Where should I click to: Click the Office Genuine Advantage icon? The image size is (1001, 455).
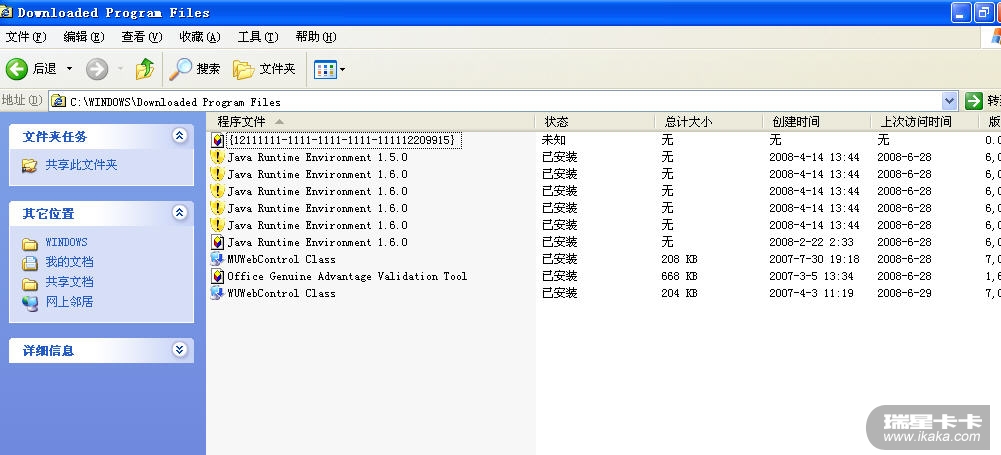coord(218,276)
